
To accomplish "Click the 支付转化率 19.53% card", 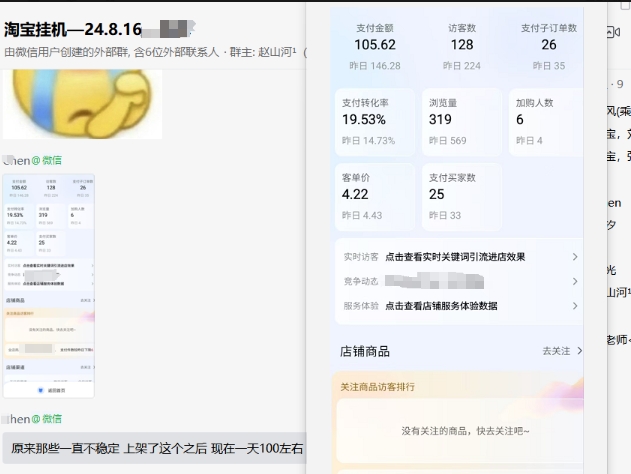I will [375, 121].
